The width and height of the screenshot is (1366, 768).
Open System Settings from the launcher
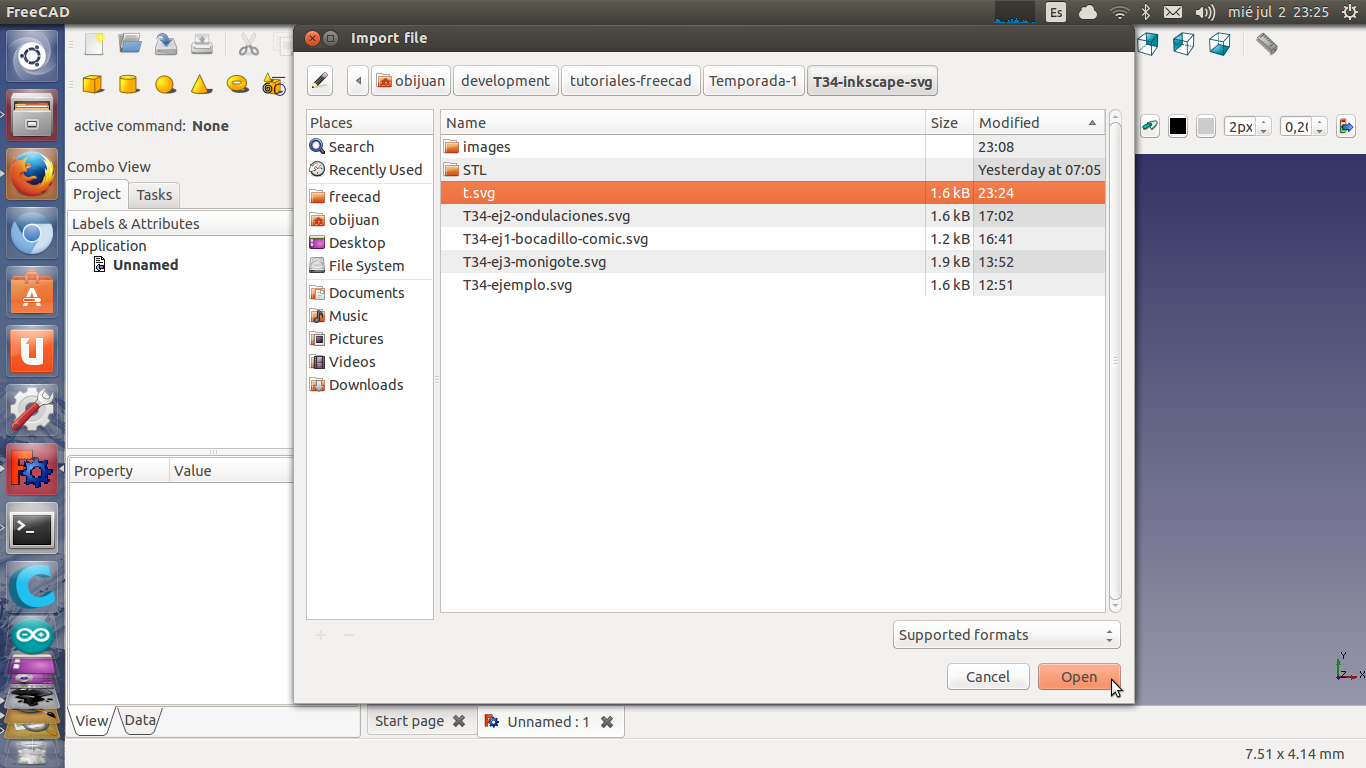coord(32,410)
